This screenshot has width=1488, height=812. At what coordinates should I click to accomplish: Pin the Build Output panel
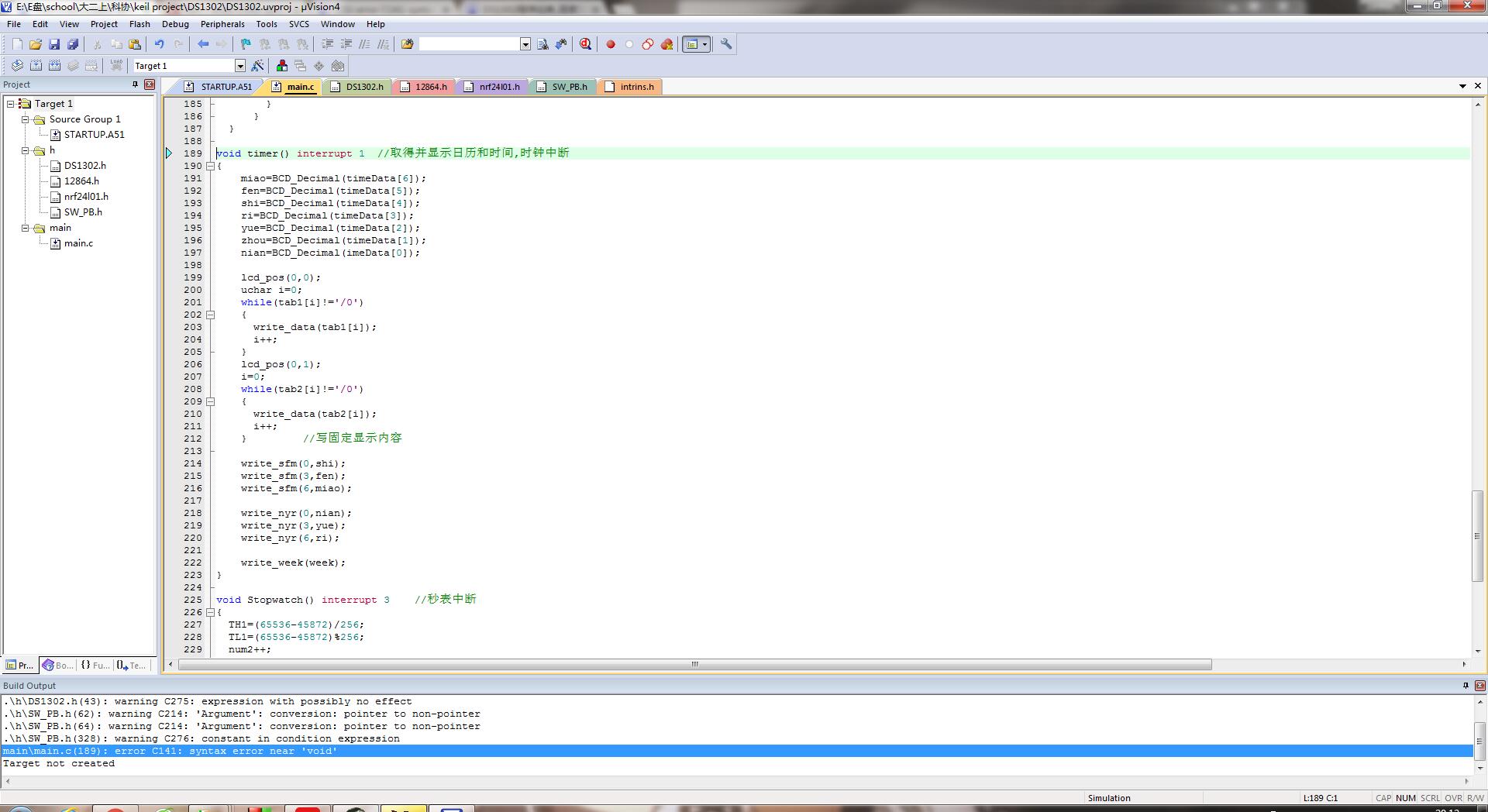1466,686
